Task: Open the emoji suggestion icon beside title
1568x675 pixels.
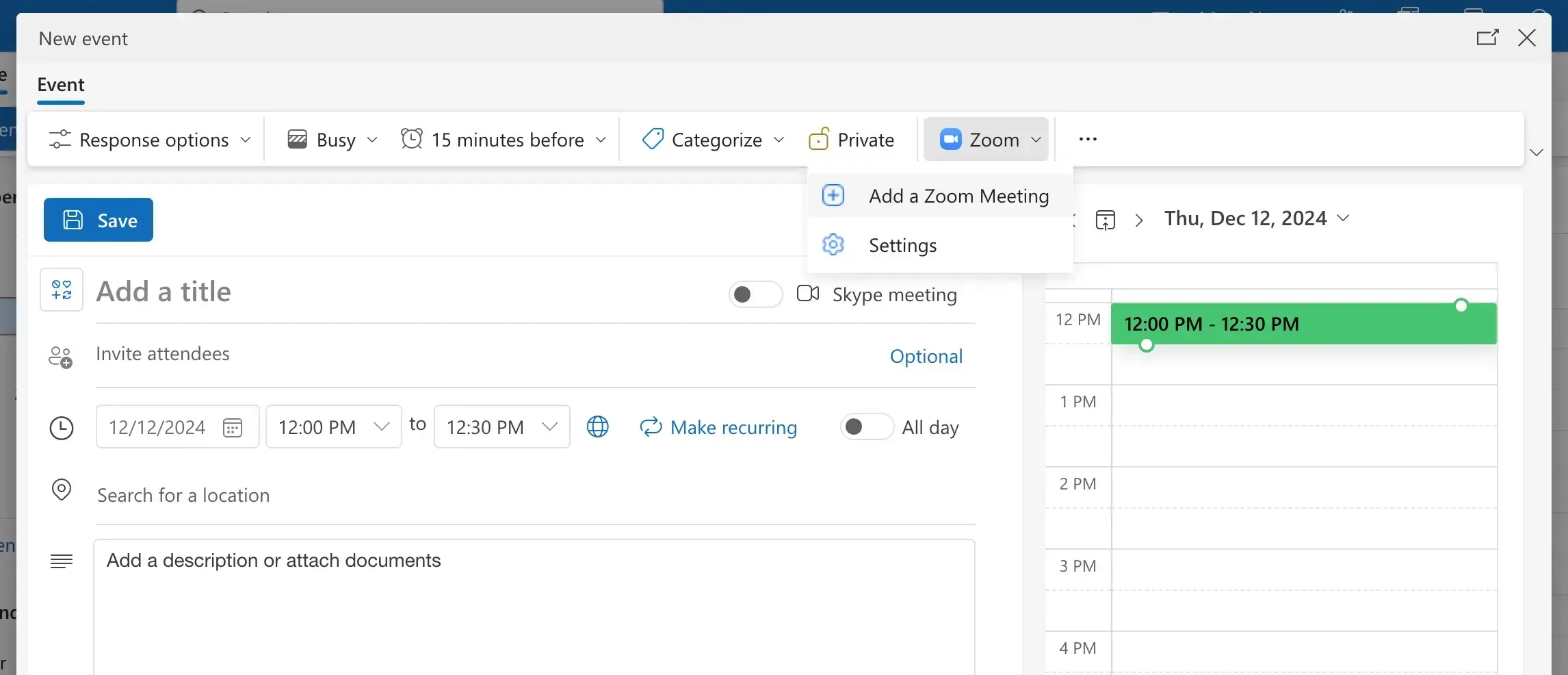Action: (x=61, y=290)
